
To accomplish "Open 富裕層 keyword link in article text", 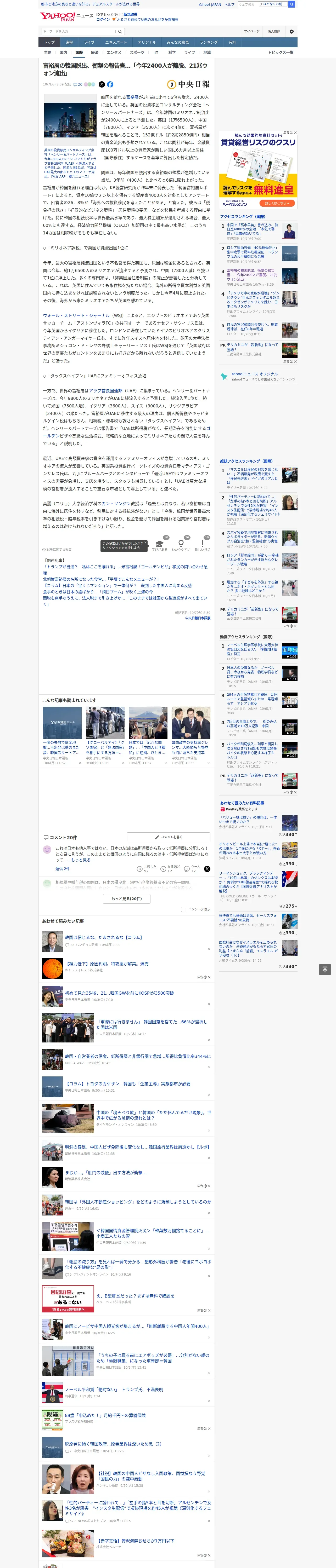I will [x=132, y=97].
